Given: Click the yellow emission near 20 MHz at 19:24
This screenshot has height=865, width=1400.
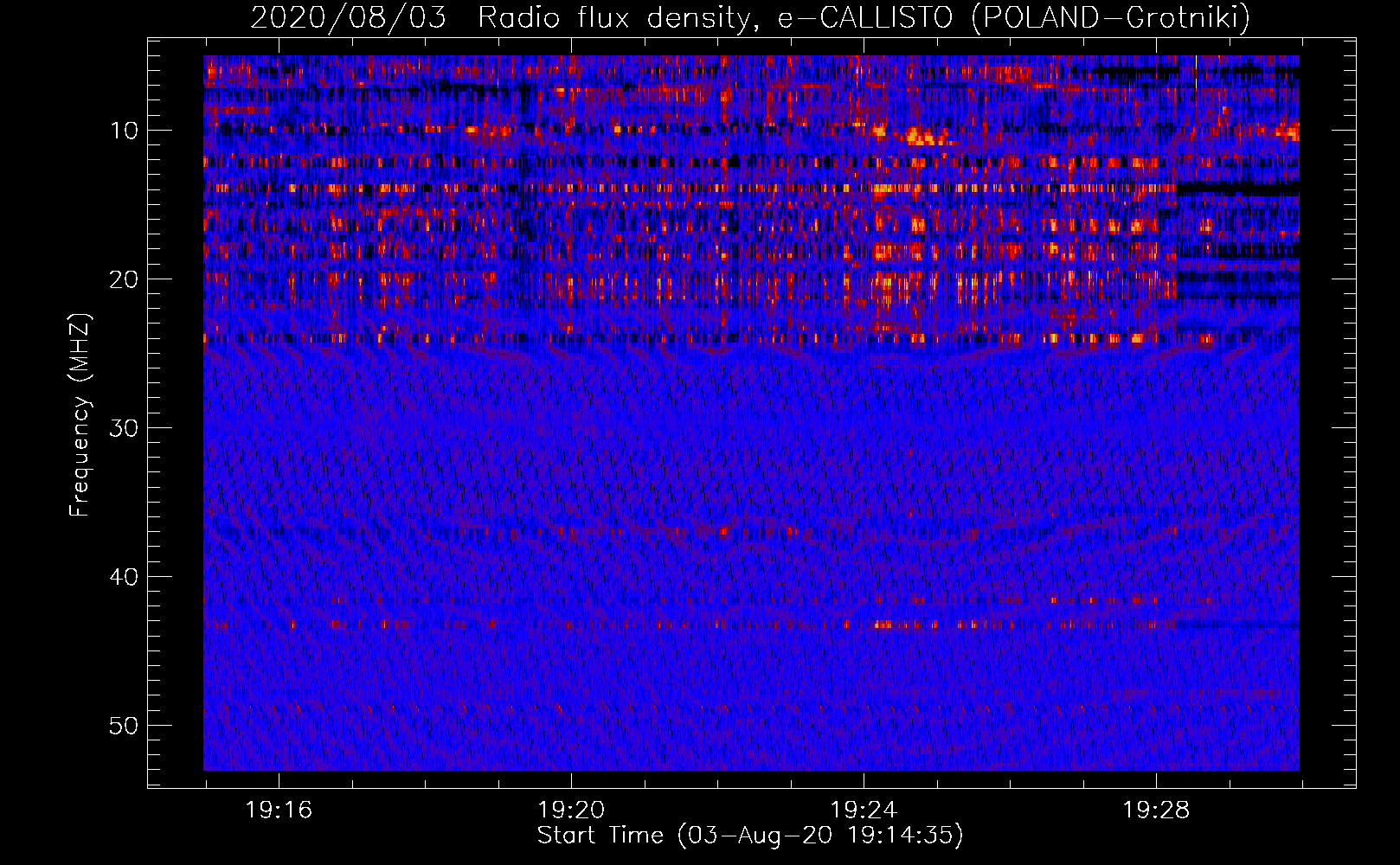Looking at the screenshot, I should (x=884, y=282).
